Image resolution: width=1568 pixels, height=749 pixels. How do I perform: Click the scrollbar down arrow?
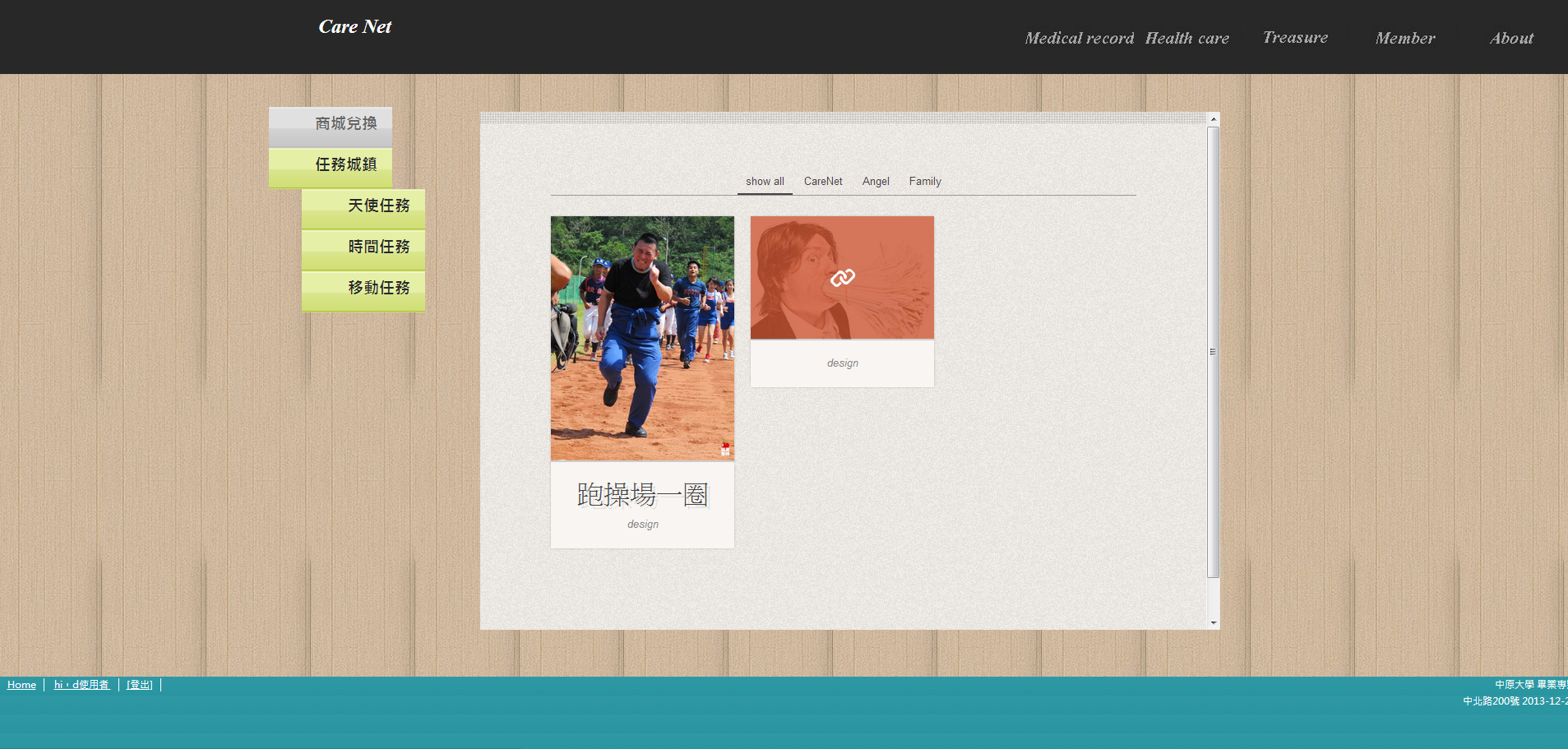point(1213,623)
